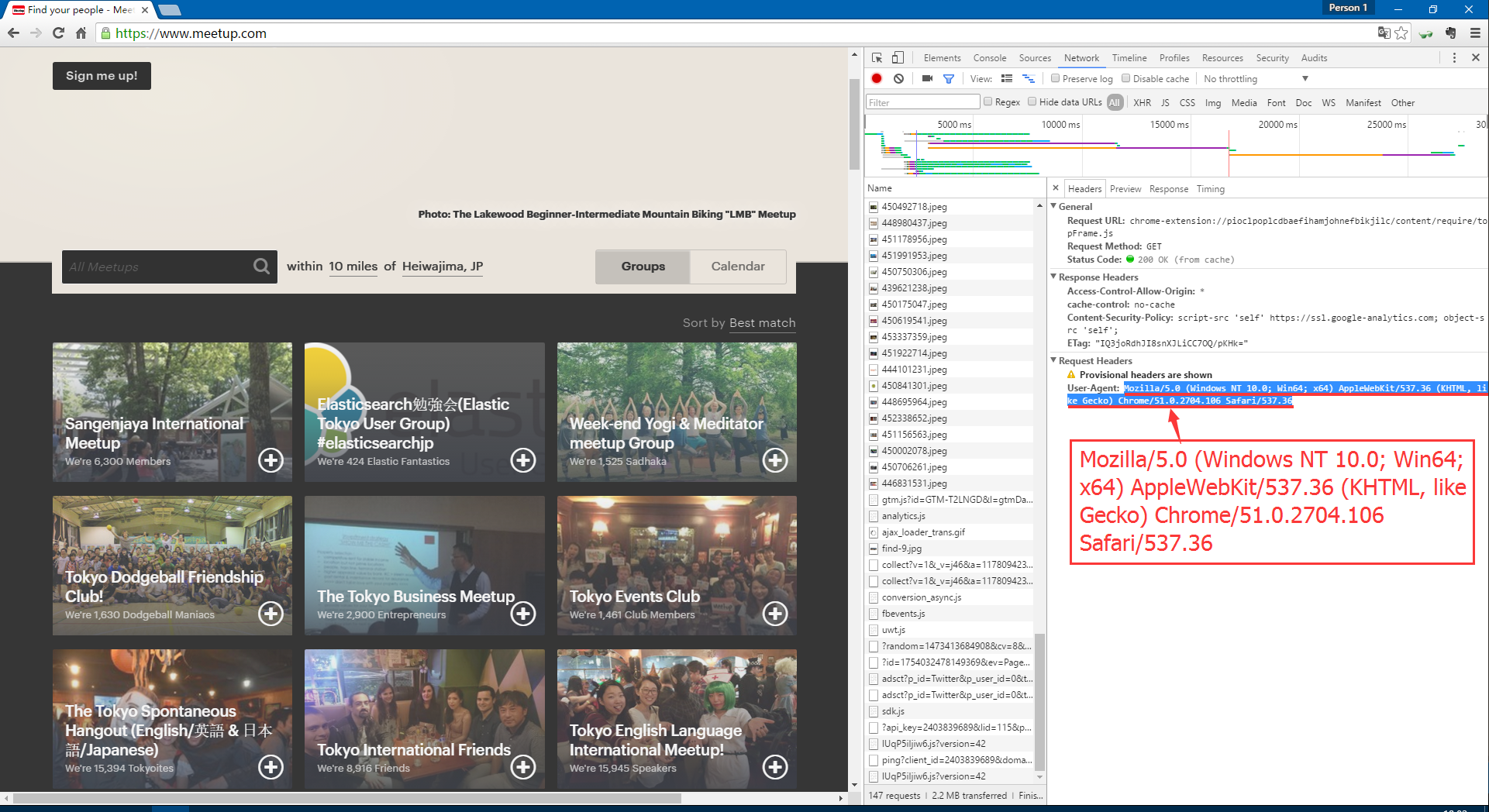1489x812 pixels.
Task: Join Elasticsearch Tokyo User Group plus icon
Action: point(523,460)
